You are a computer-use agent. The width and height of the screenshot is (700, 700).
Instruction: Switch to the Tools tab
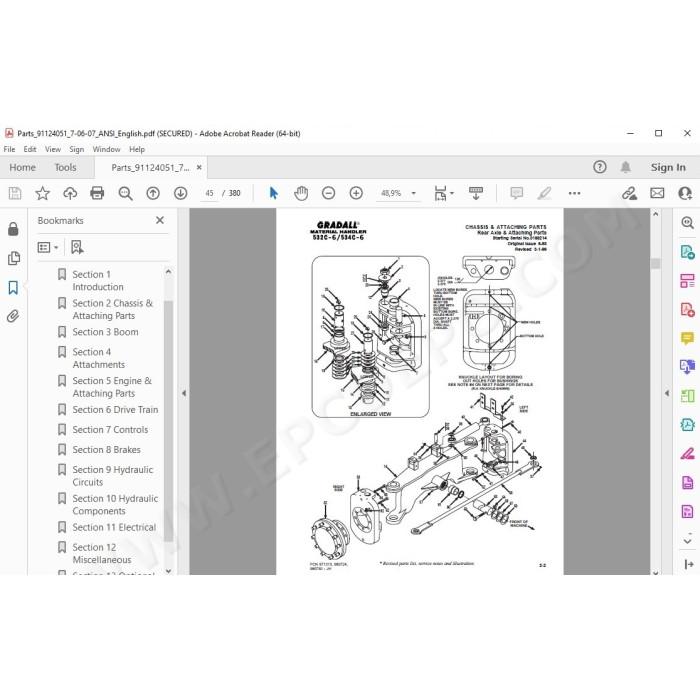pos(65,167)
